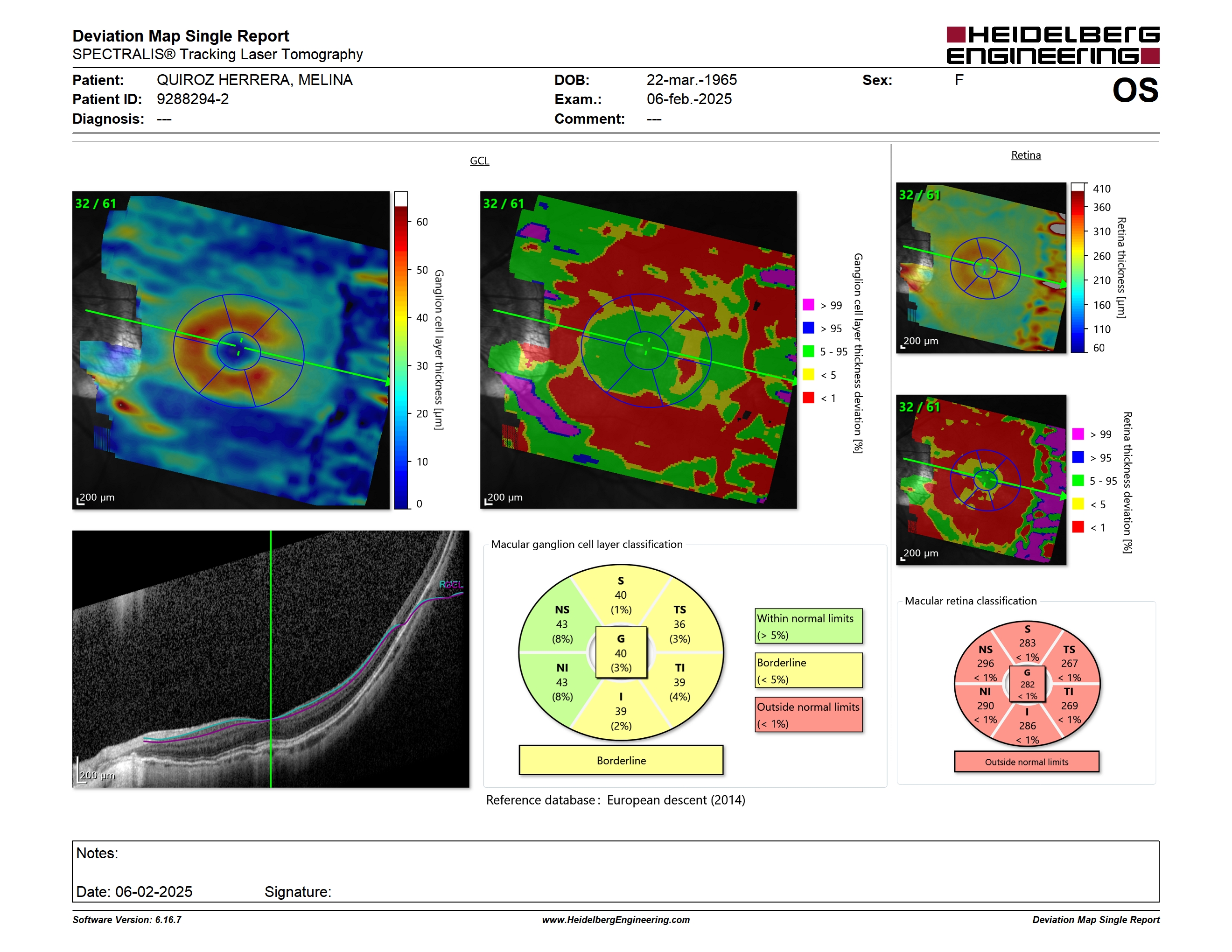Image resolution: width=1232 pixels, height=952 pixels.
Task: Click the Outside normal limits bar under retina chart
Action: click(1027, 762)
